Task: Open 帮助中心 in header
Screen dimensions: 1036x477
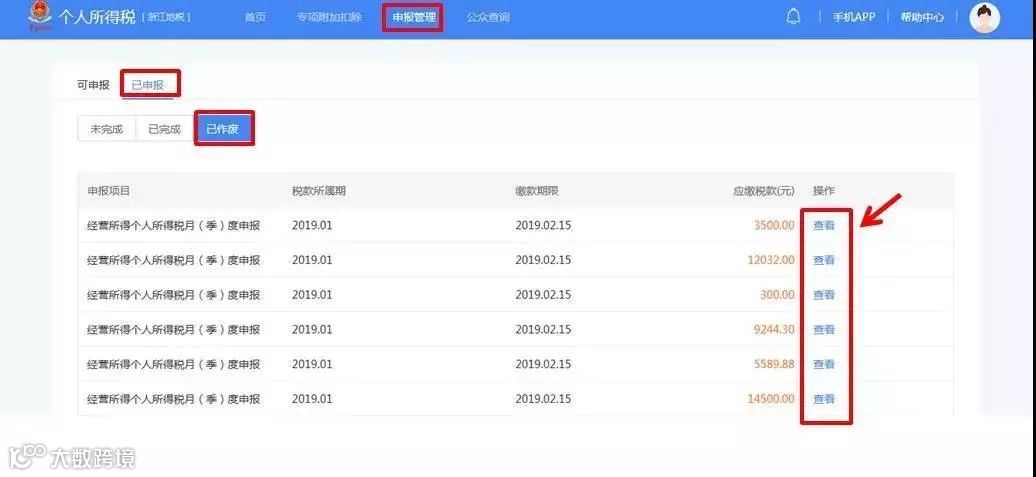Action: [922, 18]
